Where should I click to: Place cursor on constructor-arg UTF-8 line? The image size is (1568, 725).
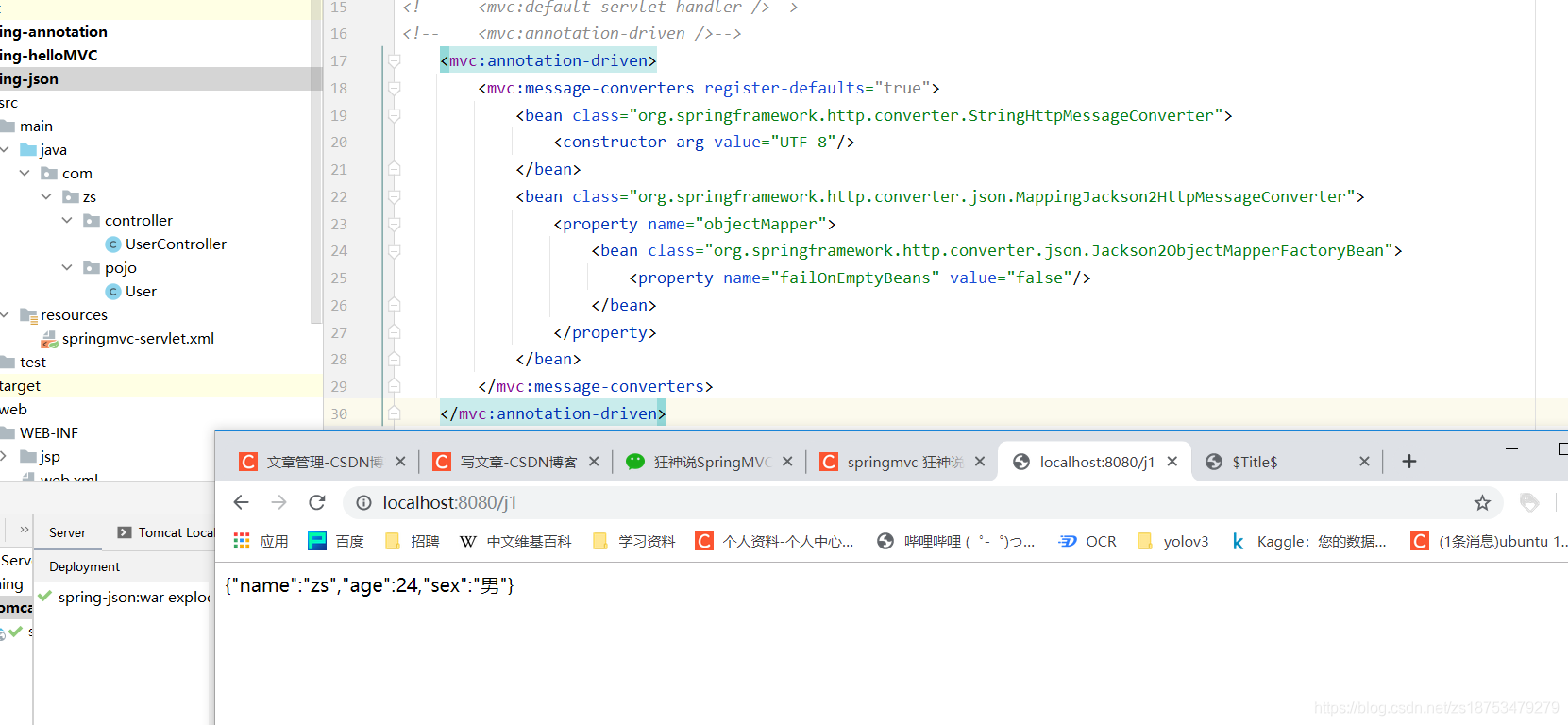pos(704,142)
